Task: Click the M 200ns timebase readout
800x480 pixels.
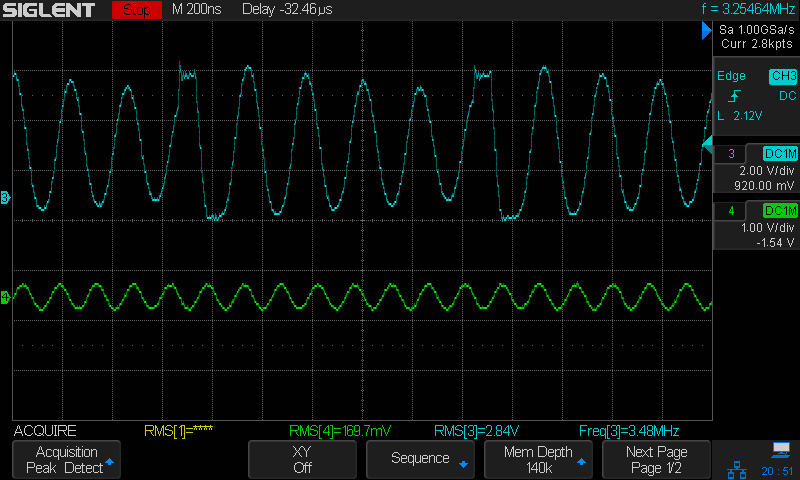Action: point(198,10)
